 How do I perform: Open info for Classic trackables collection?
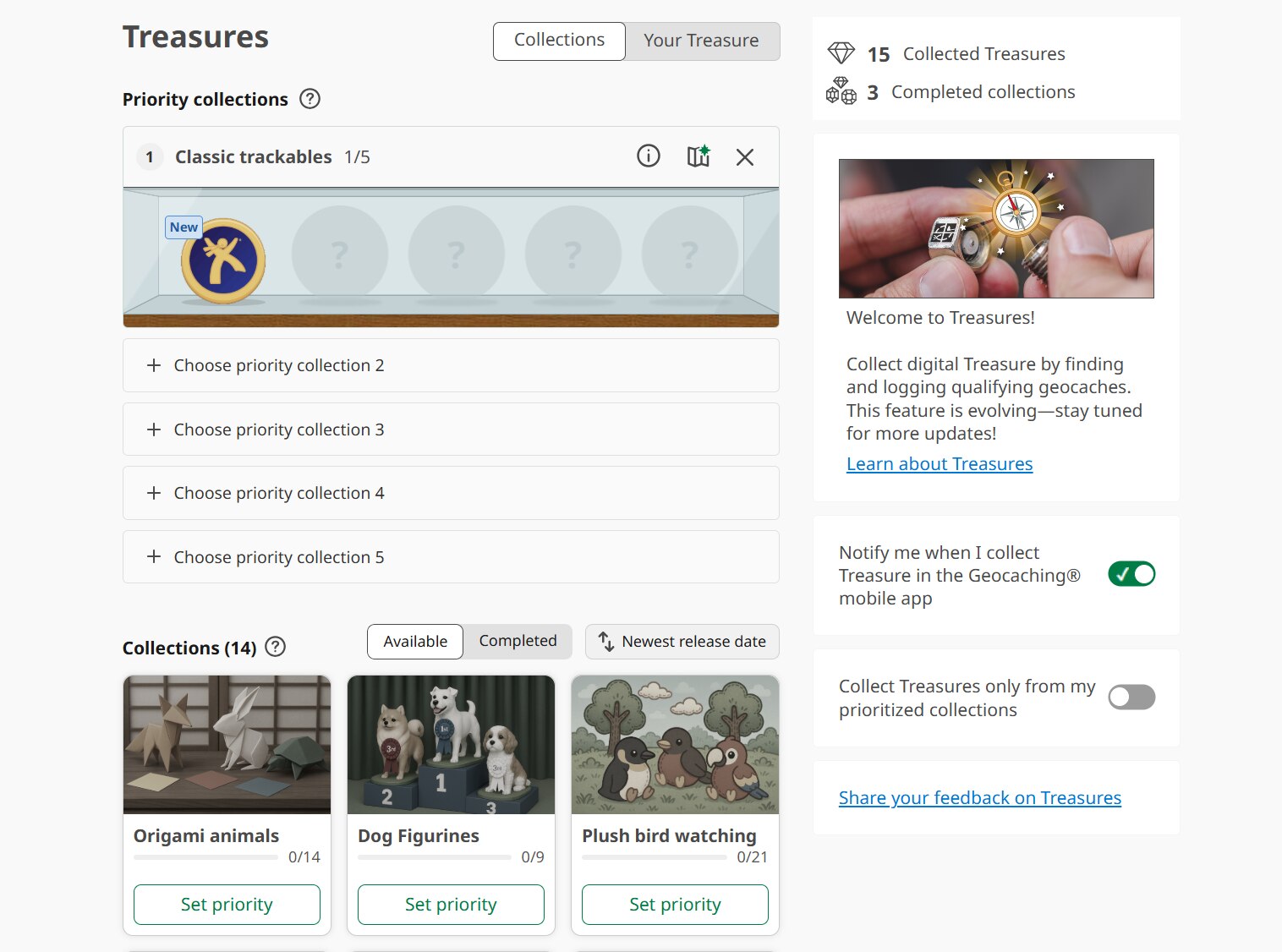tap(648, 156)
